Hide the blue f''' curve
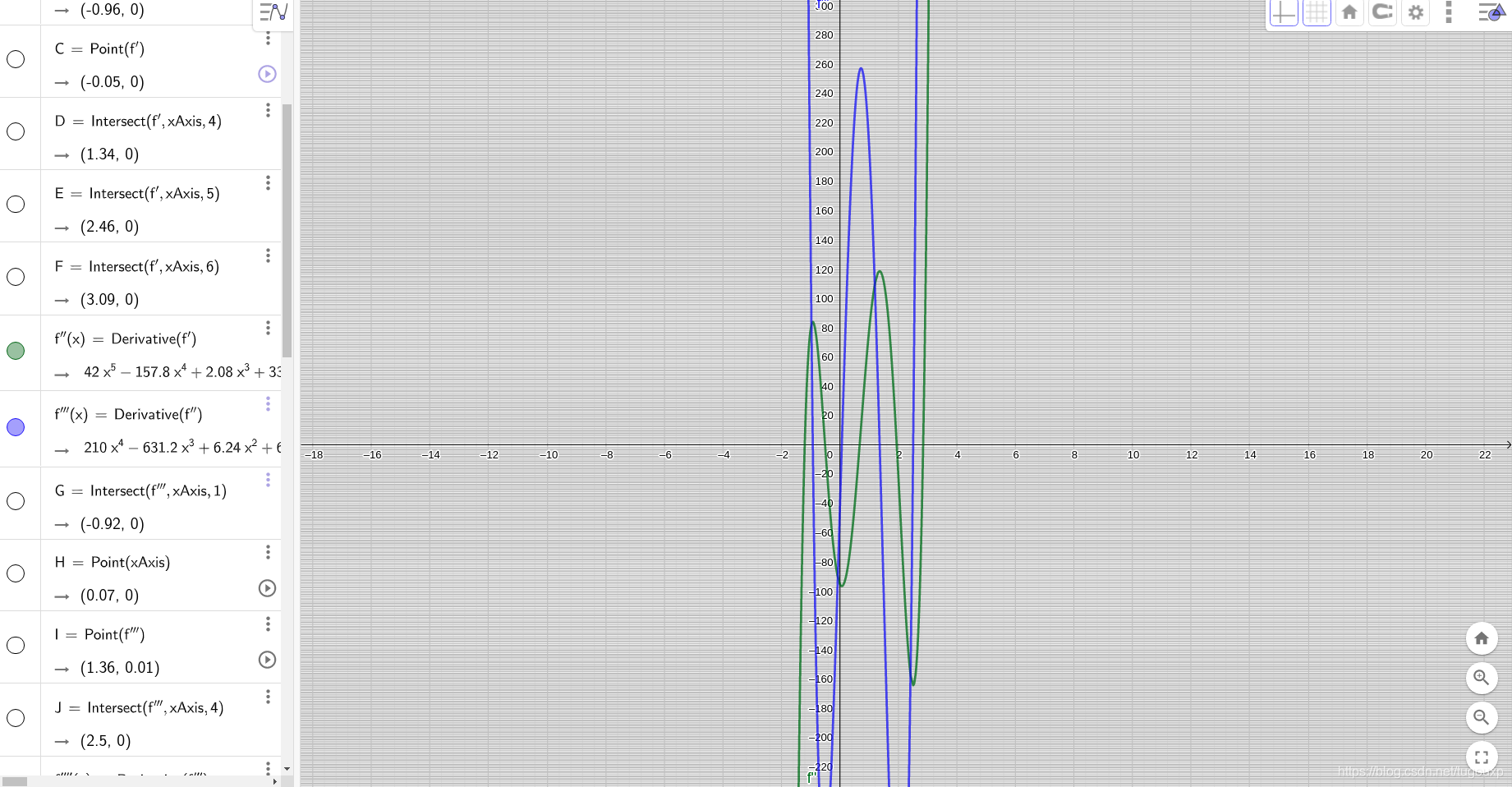 point(16,427)
